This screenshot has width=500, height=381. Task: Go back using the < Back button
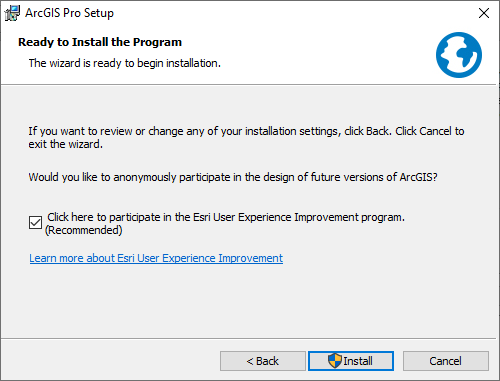click(x=263, y=361)
